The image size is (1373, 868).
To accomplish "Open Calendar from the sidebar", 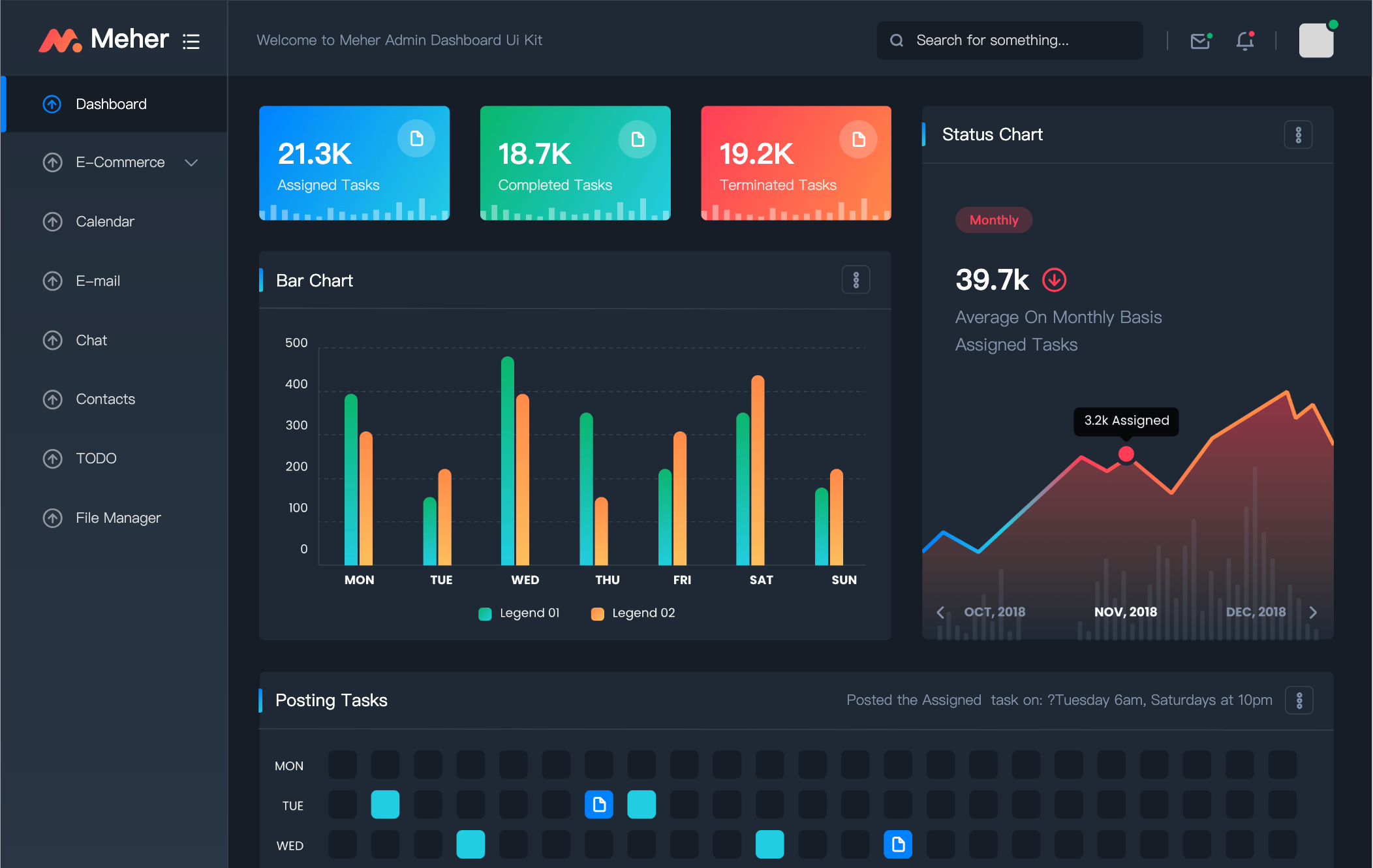I will pos(104,222).
